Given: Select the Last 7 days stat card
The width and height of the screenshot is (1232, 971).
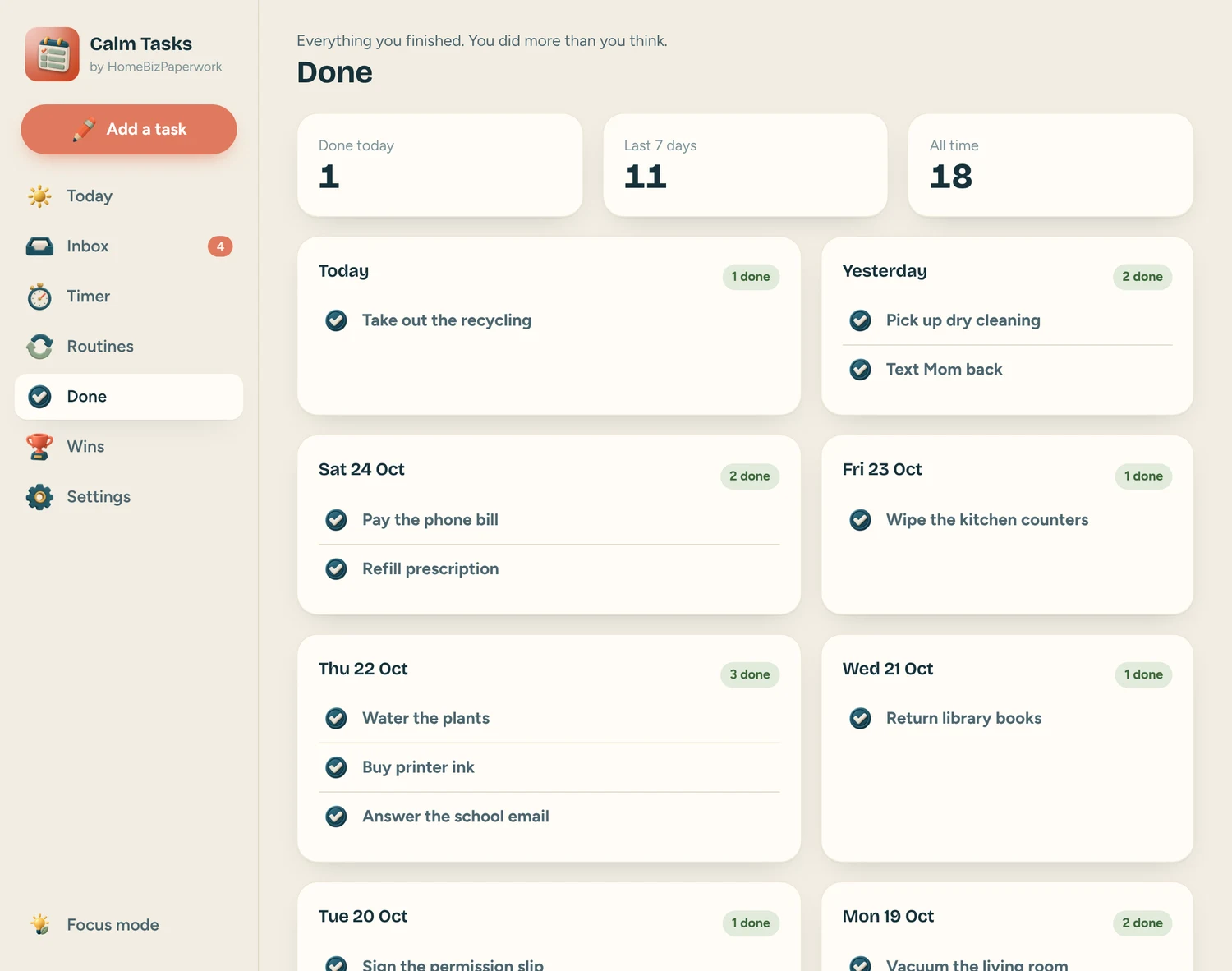Looking at the screenshot, I should tap(745, 165).
